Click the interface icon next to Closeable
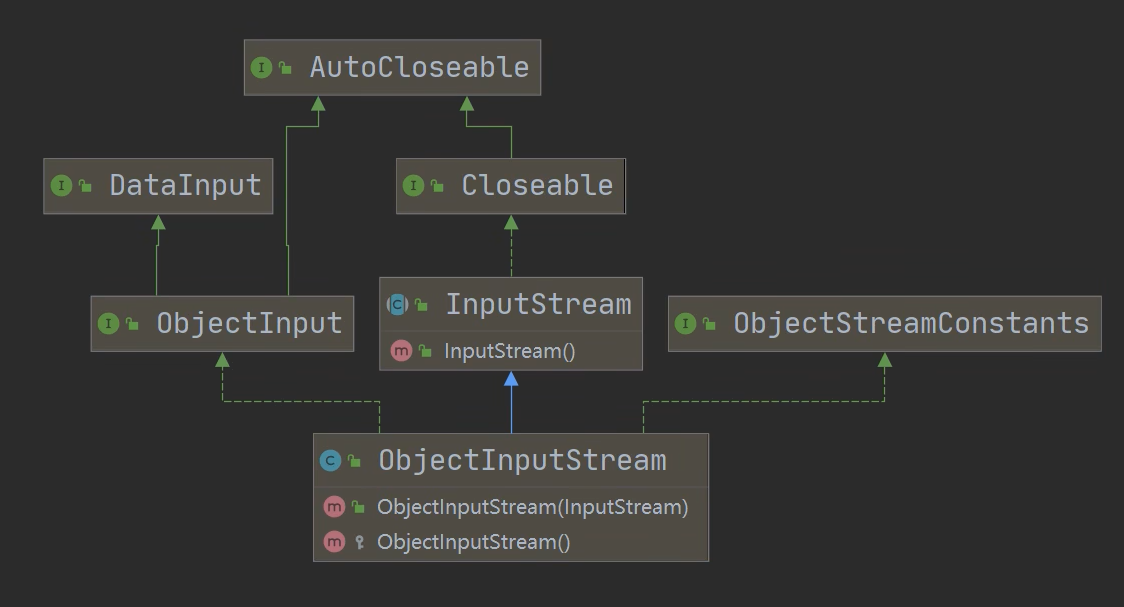Viewport: 1124px width, 607px height. coord(413,186)
